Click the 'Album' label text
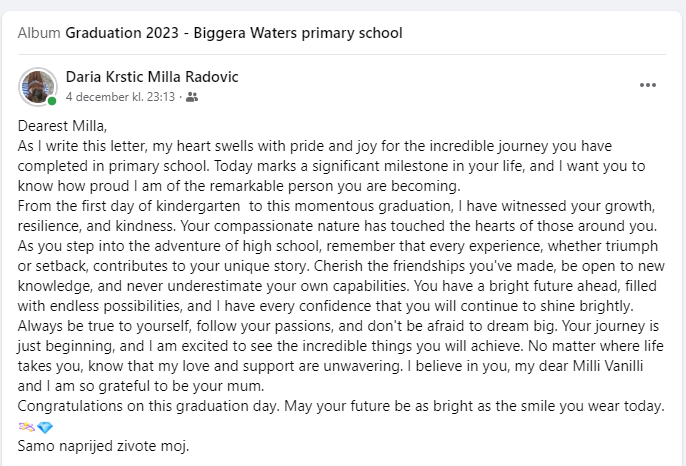Screen dimensions: 686x466 [39, 33]
